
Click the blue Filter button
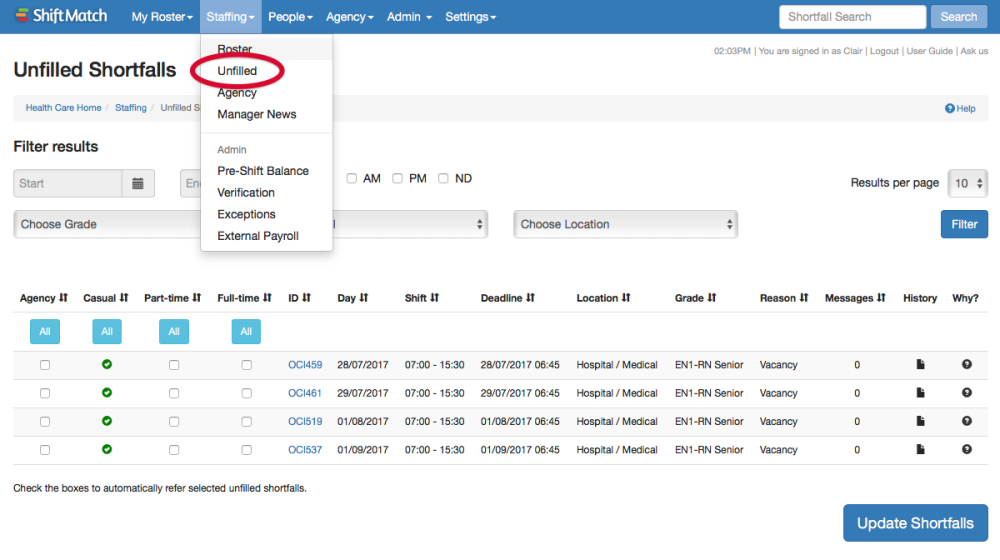(964, 225)
